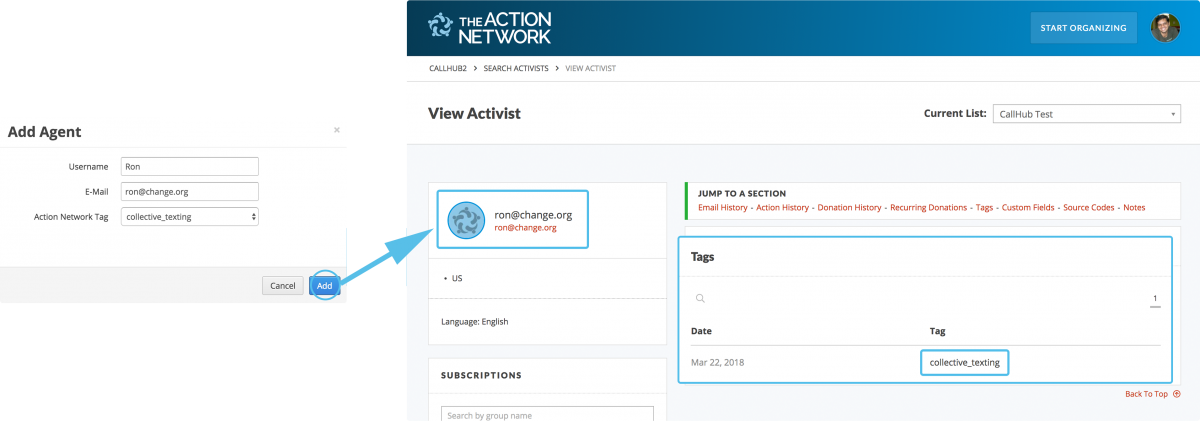Click Date column header in Tags

pos(701,331)
